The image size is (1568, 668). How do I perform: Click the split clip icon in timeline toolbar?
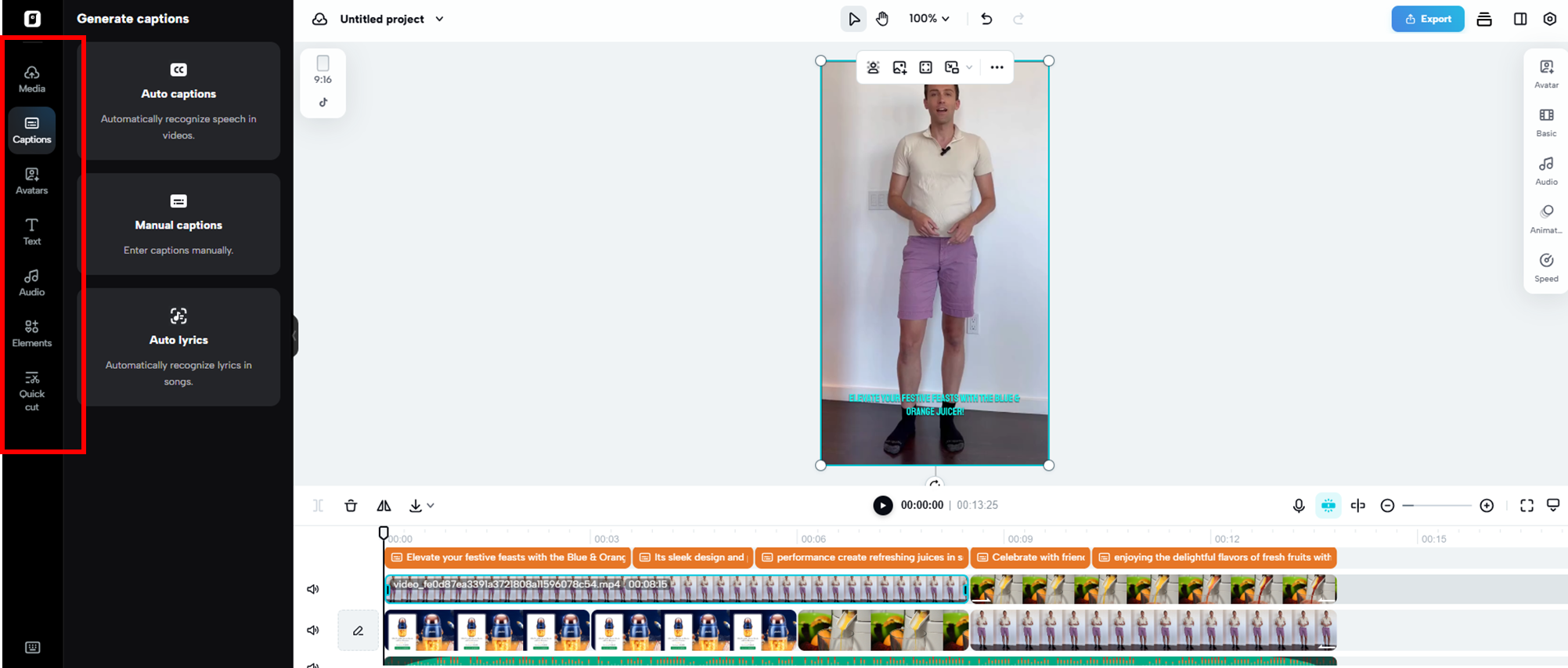318,506
